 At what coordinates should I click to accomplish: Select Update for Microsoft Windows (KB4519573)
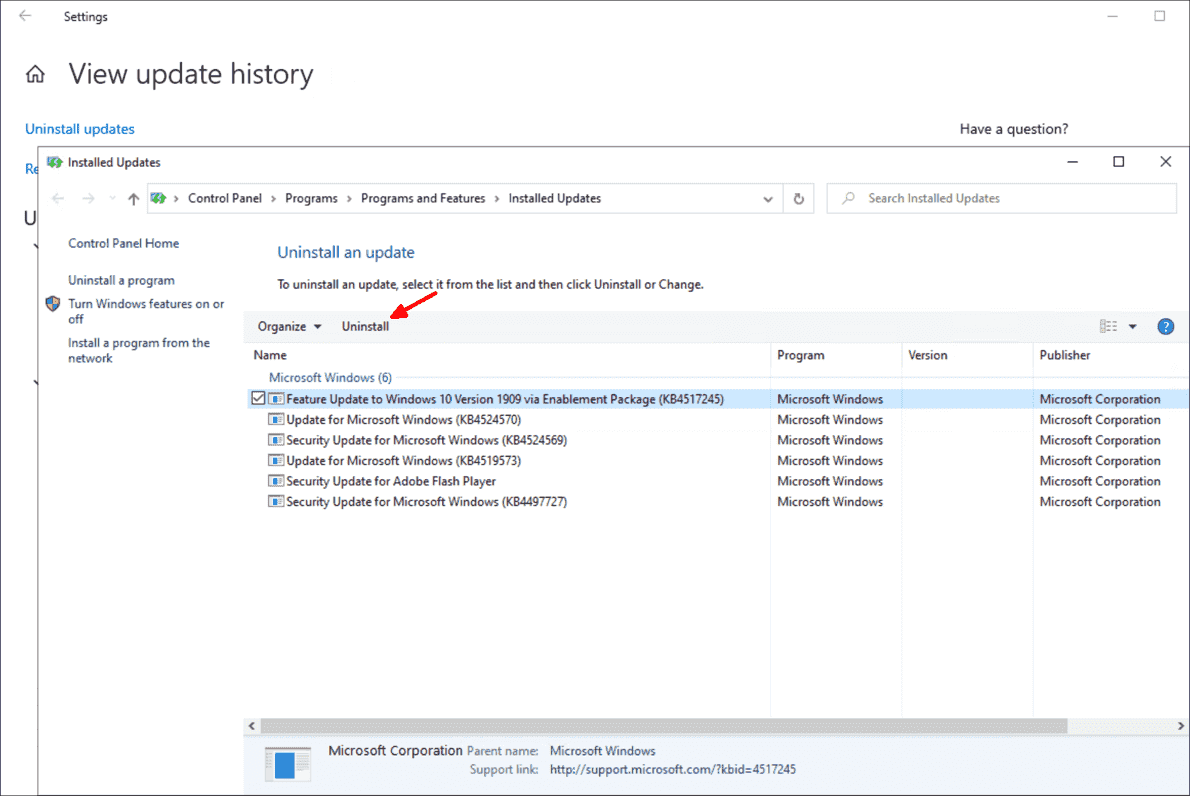coord(403,461)
